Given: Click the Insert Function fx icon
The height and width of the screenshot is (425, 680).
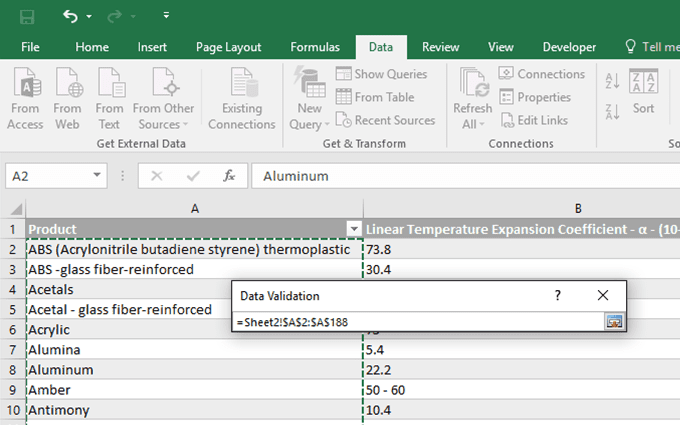Looking at the screenshot, I should pyautogui.click(x=229, y=176).
